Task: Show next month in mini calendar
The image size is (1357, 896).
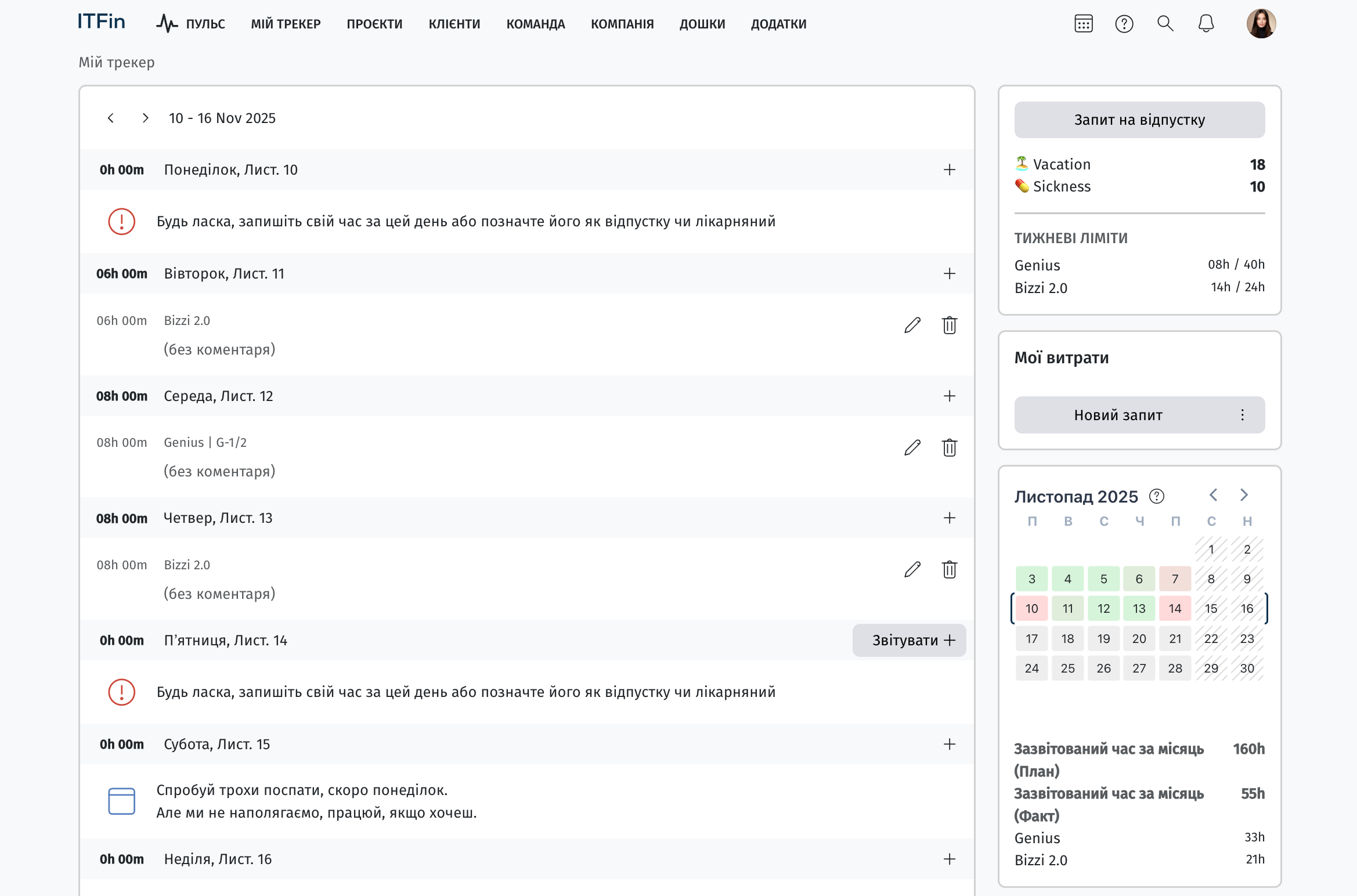Action: coord(1244,495)
